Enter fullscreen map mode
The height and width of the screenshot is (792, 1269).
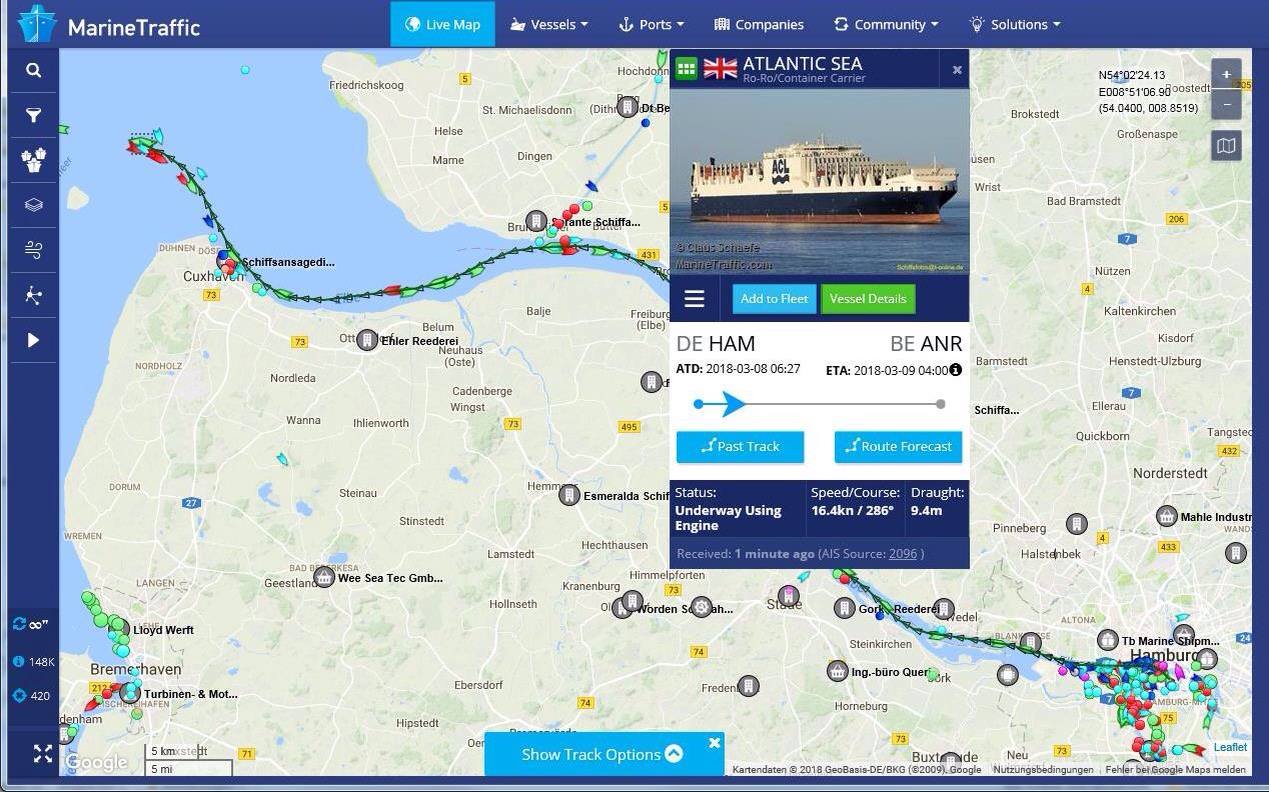[x=43, y=754]
